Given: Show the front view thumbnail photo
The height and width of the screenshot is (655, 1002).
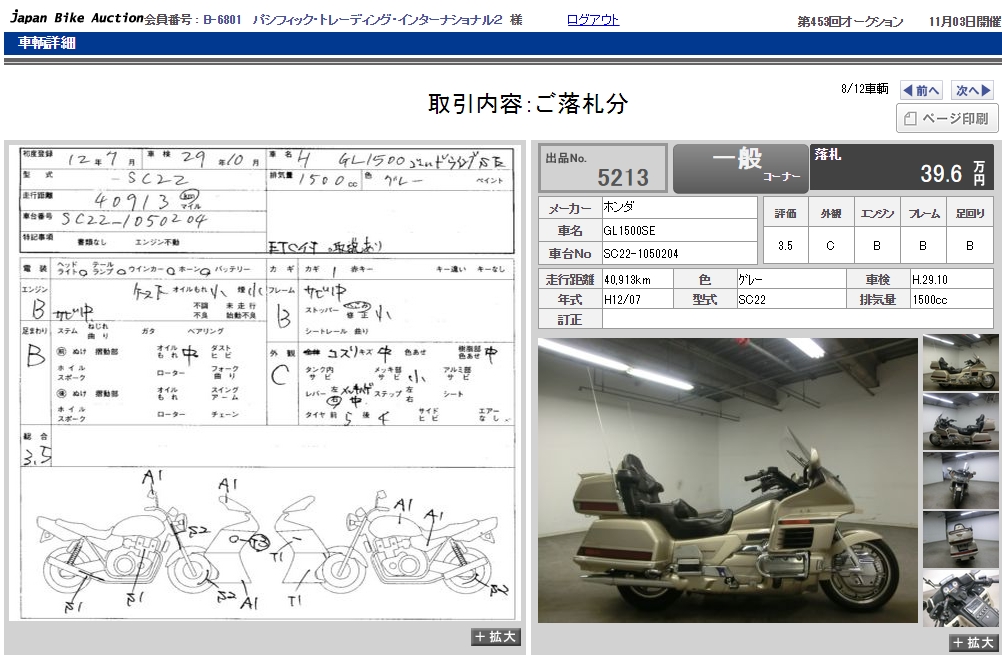Looking at the screenshot, I should pyautogui.click(x=960, y=480).
